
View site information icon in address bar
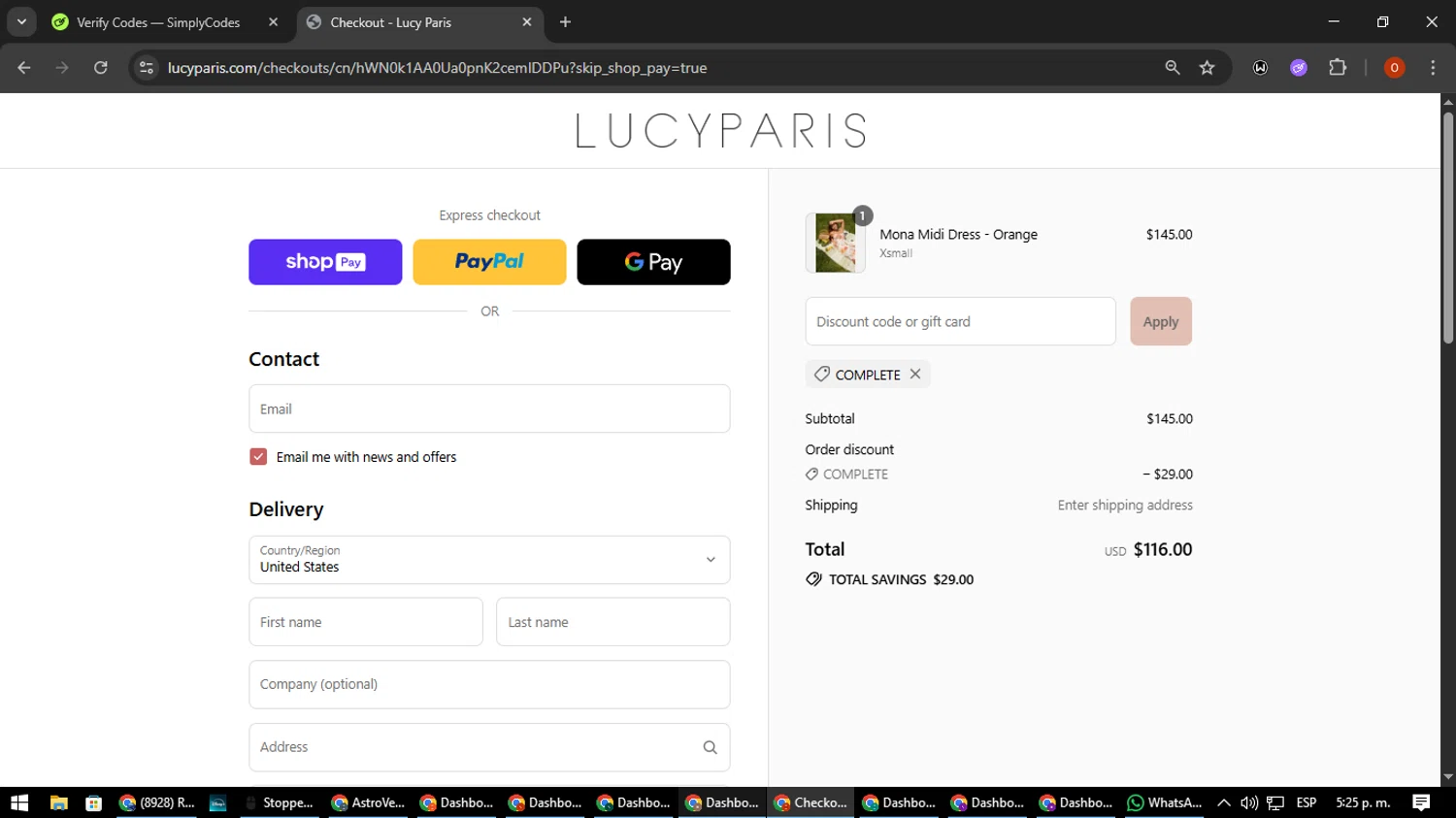(x=147, y=68)
